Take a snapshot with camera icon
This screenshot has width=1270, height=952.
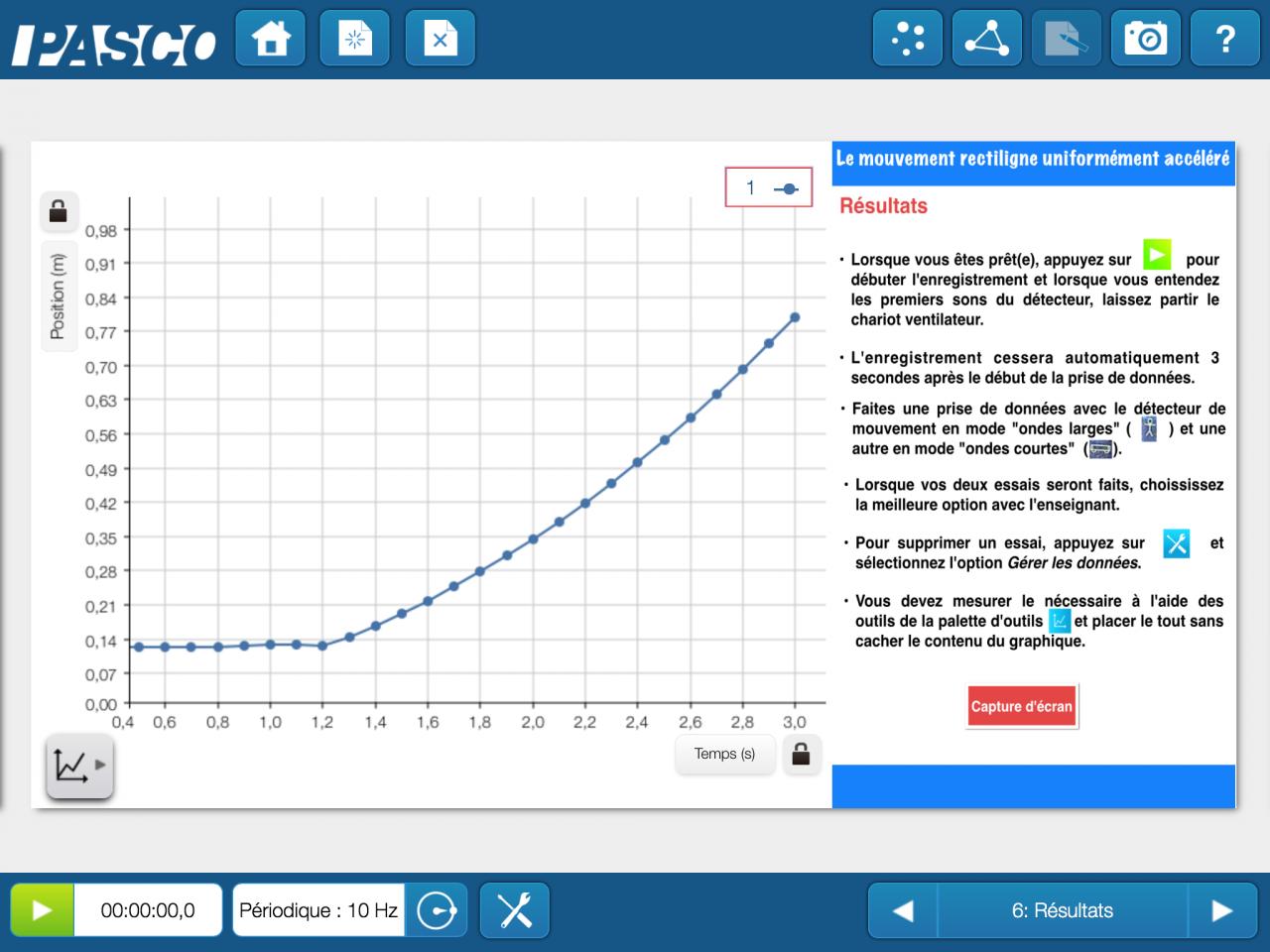click(1146, 39)
